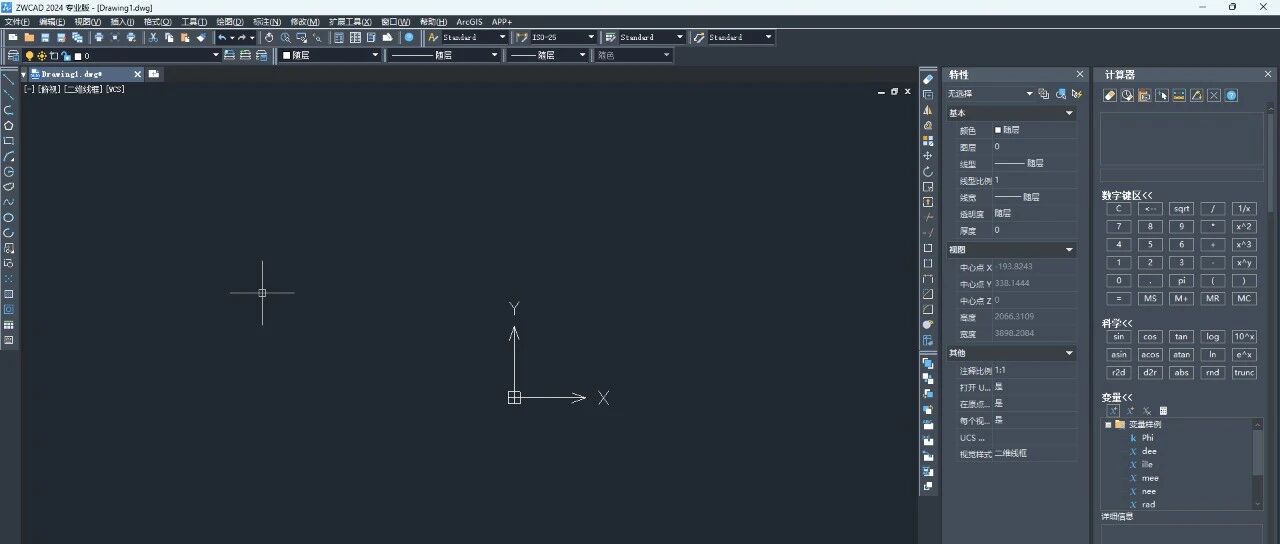Open the 修改(M) menu
This screenshot has height=544, width=1280.
pyautogui.click(x=305, y=21)
